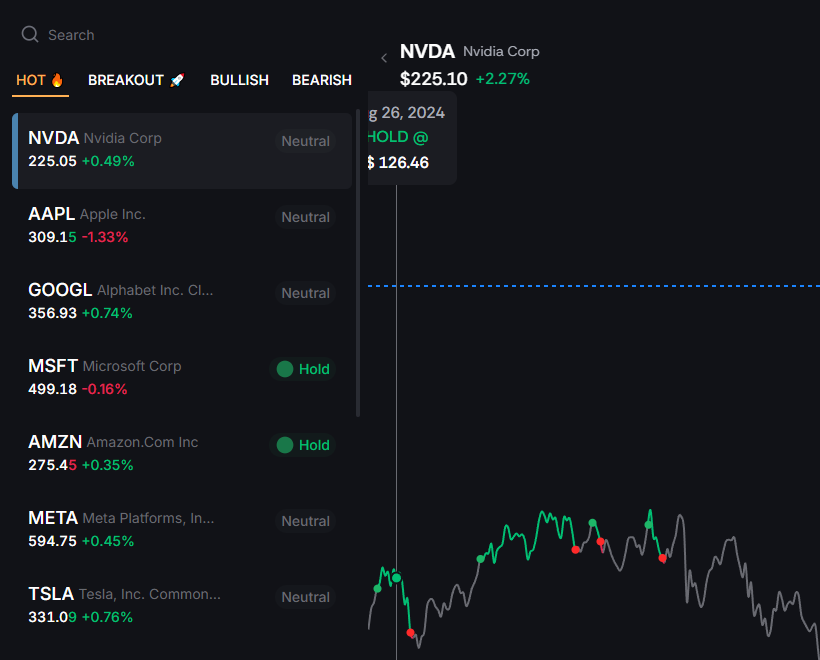Open the BEARISH tab

pos(322,81)
